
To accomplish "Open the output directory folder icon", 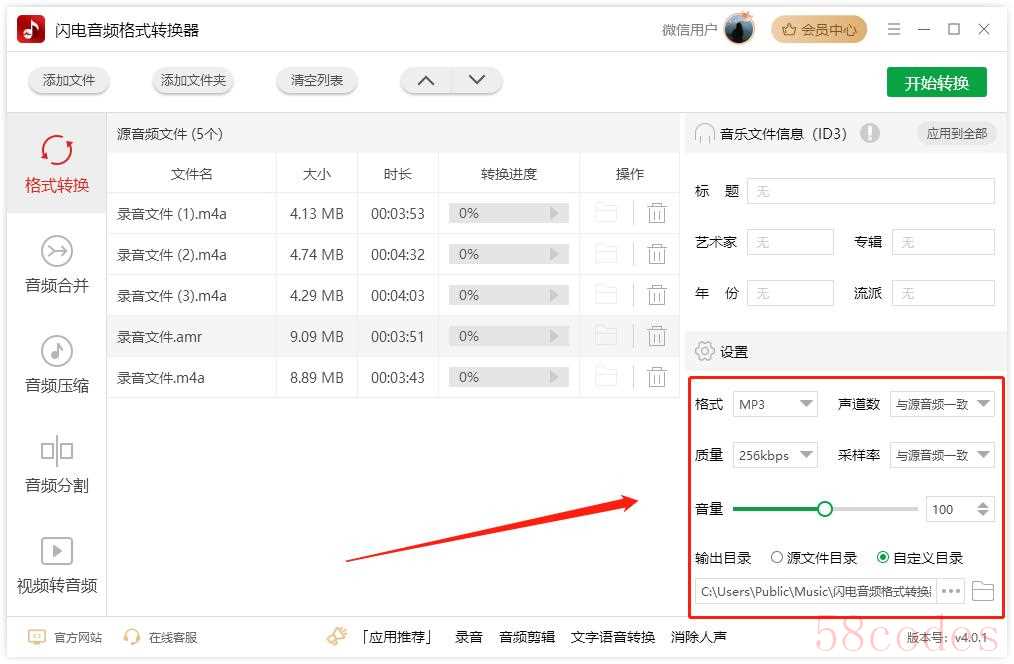I will (x=982, y=591).
